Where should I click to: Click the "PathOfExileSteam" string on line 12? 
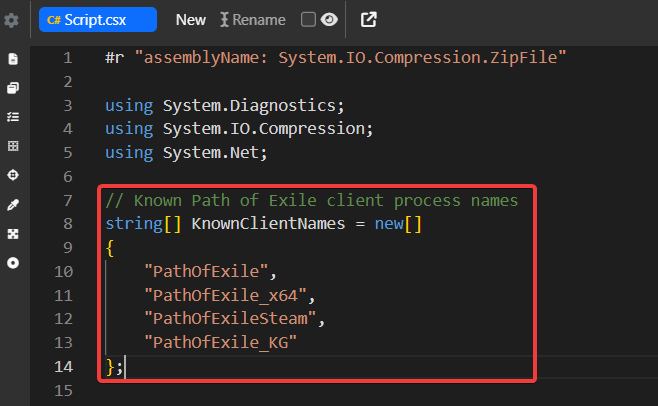coord(235,318)
